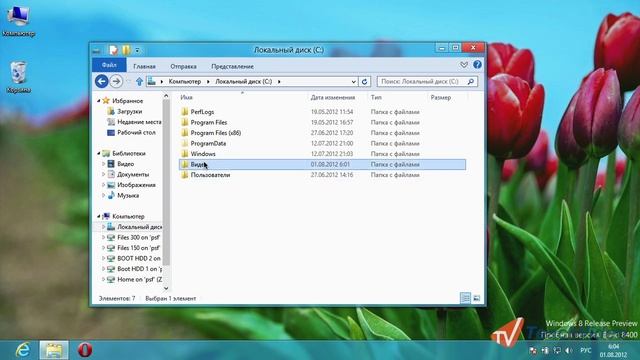Open the quick access toolbar customize dropdown

(x=137, y=50)
